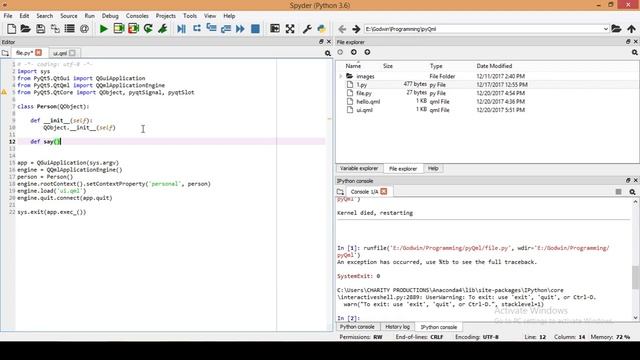Start debugging the file
Viewport: 640px width, 360px height.
(x=182, y=29)
